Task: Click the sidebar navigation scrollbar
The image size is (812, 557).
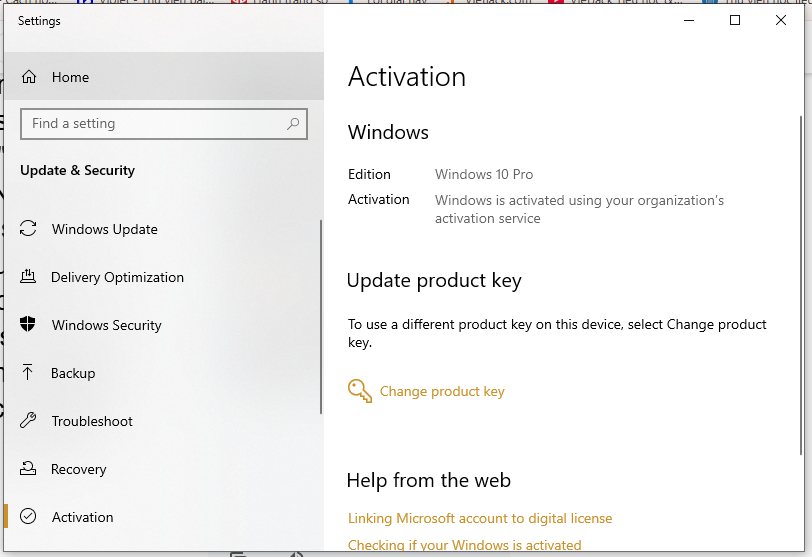Action: click(320, 315)
